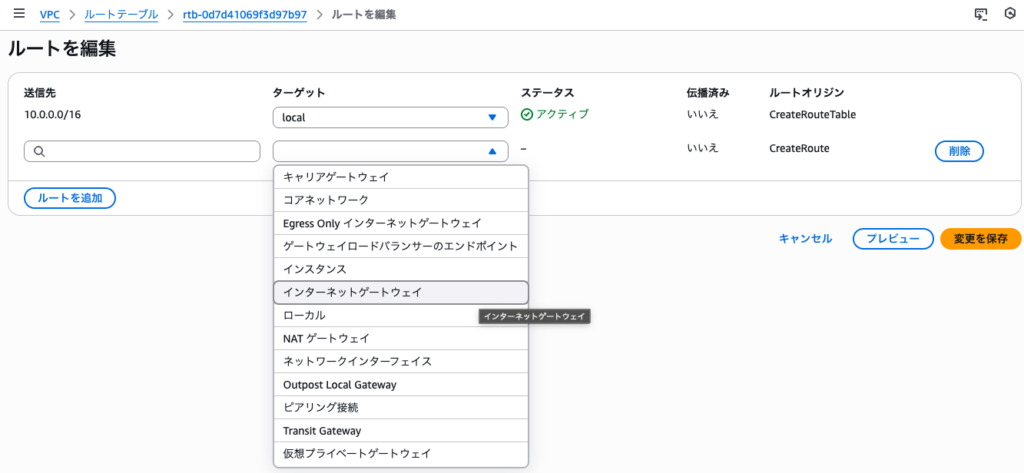Click the hexagon settings icon top right
Screen dimensions: 1024x473
[x=1008, y=15]
